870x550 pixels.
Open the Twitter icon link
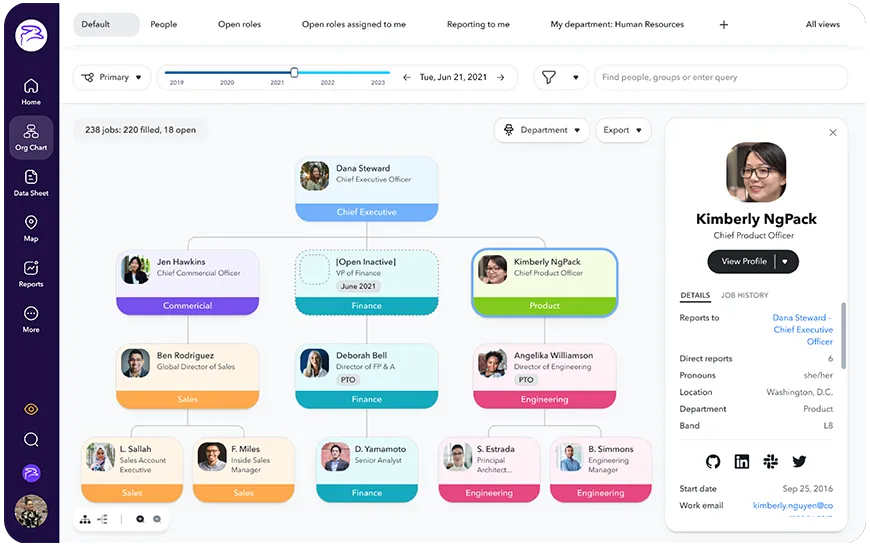799,461
